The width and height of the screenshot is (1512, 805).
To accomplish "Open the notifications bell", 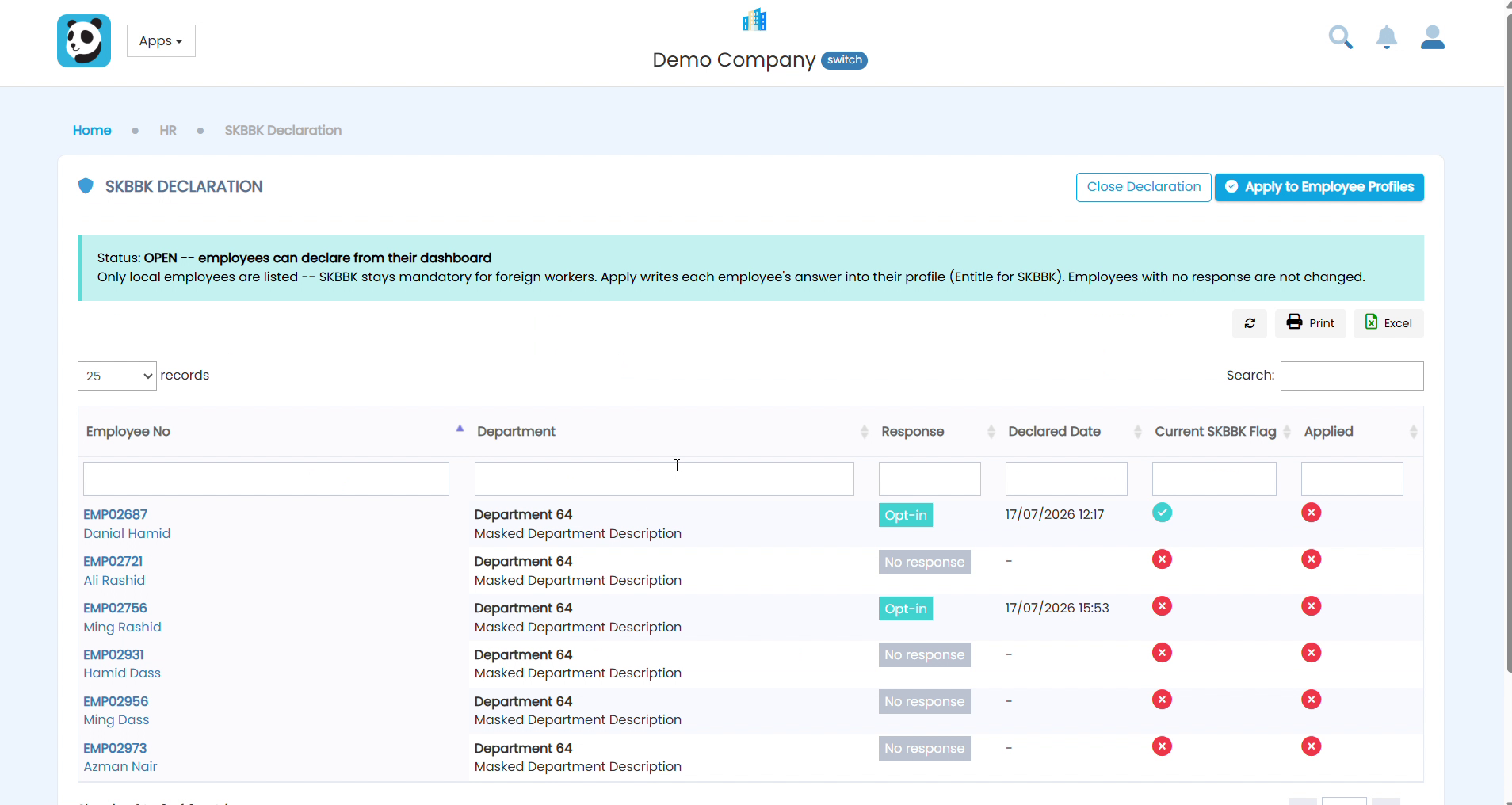I will [1387, 37].
